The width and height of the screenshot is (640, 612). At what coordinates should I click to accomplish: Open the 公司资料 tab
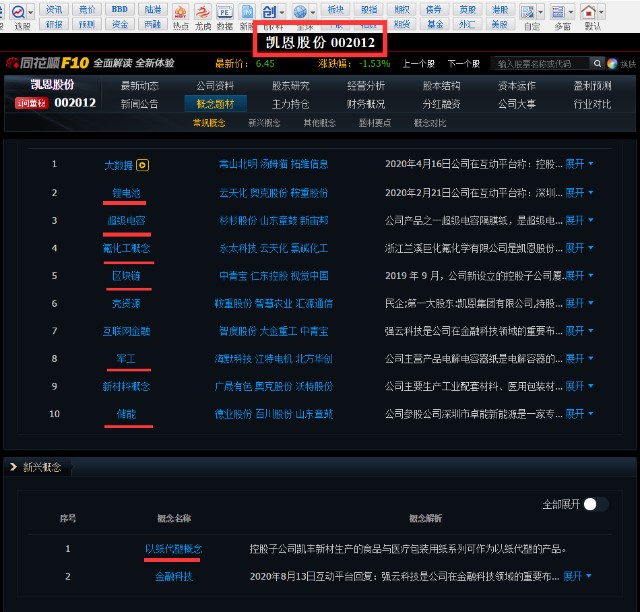coord(215,86)
